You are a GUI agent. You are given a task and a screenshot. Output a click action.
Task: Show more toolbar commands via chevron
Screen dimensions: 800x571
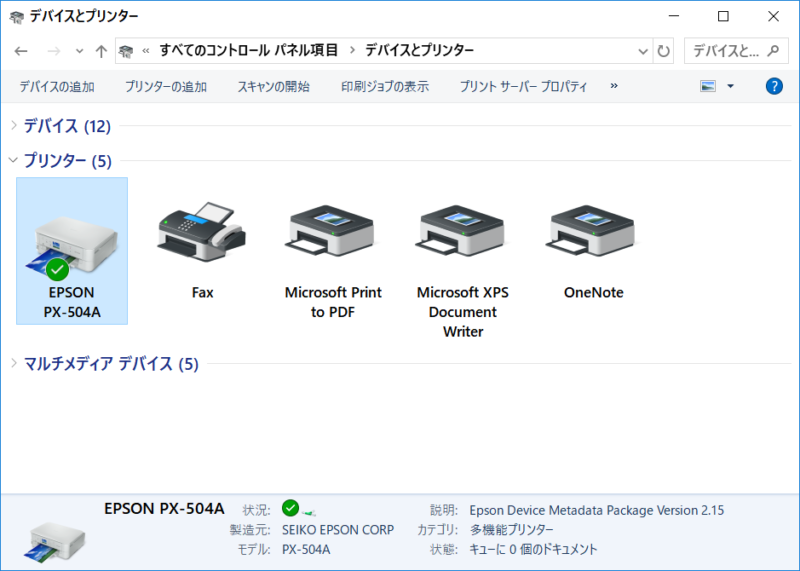(613, 87)
